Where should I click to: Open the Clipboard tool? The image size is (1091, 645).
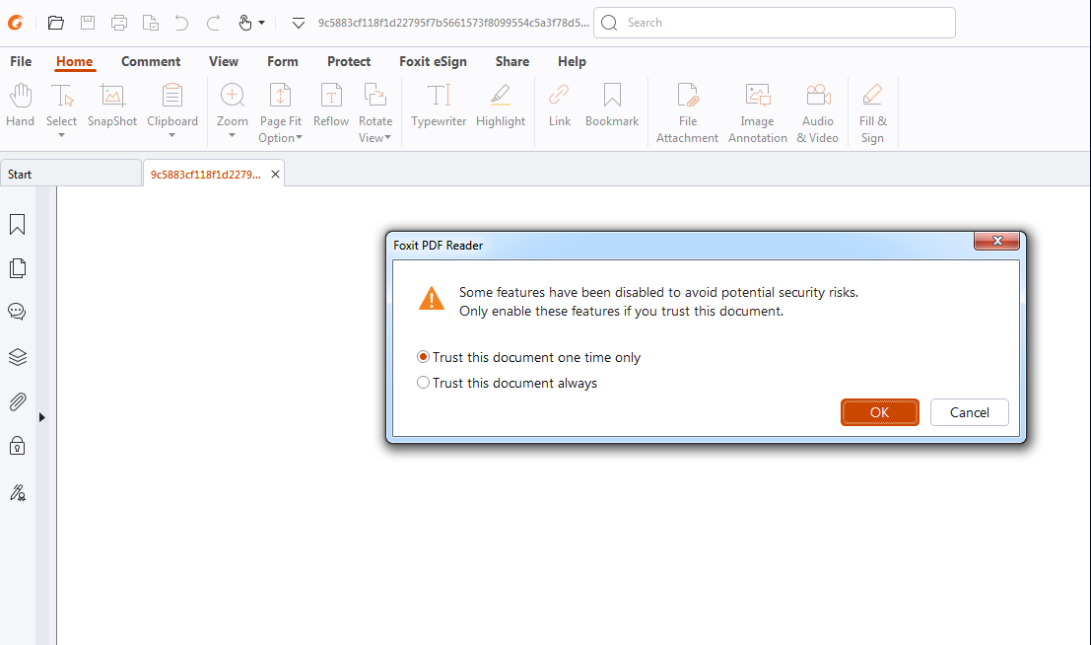tap(172, 105)
